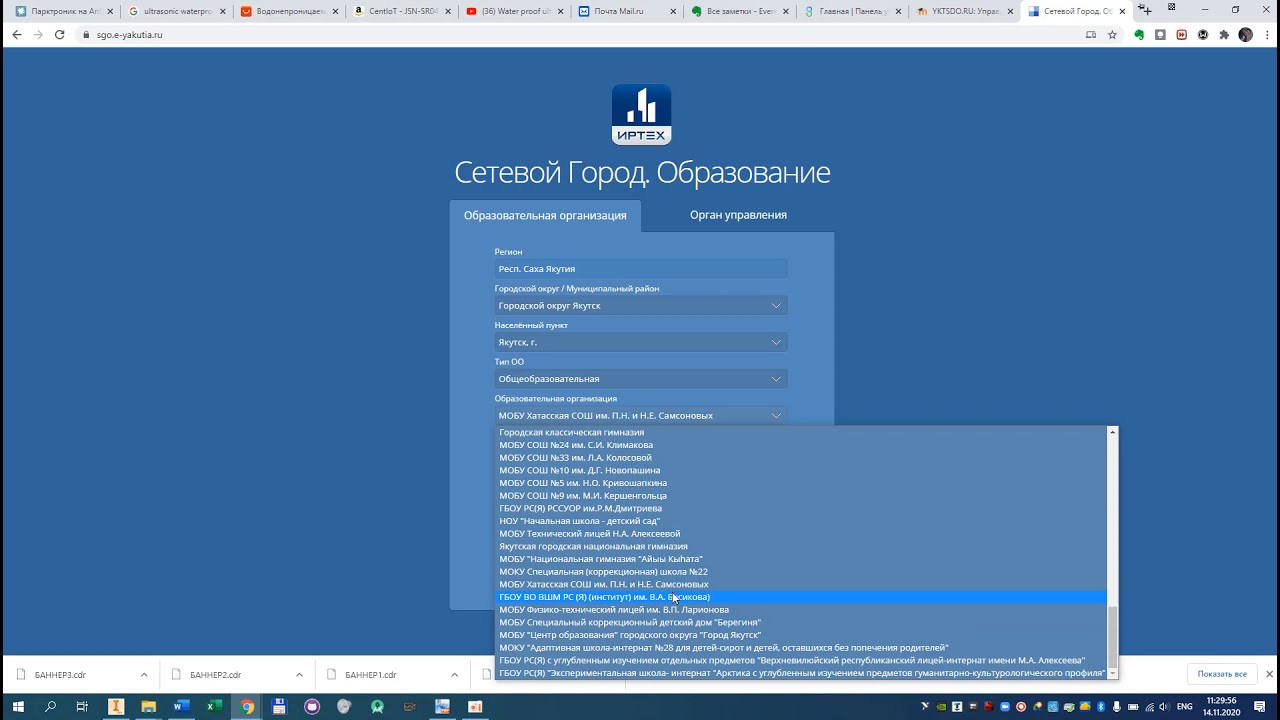The image size is (1280, 720).
Task: Open БАННЕР3.cdr download options arrow
Action: click(x=144, y=675)
